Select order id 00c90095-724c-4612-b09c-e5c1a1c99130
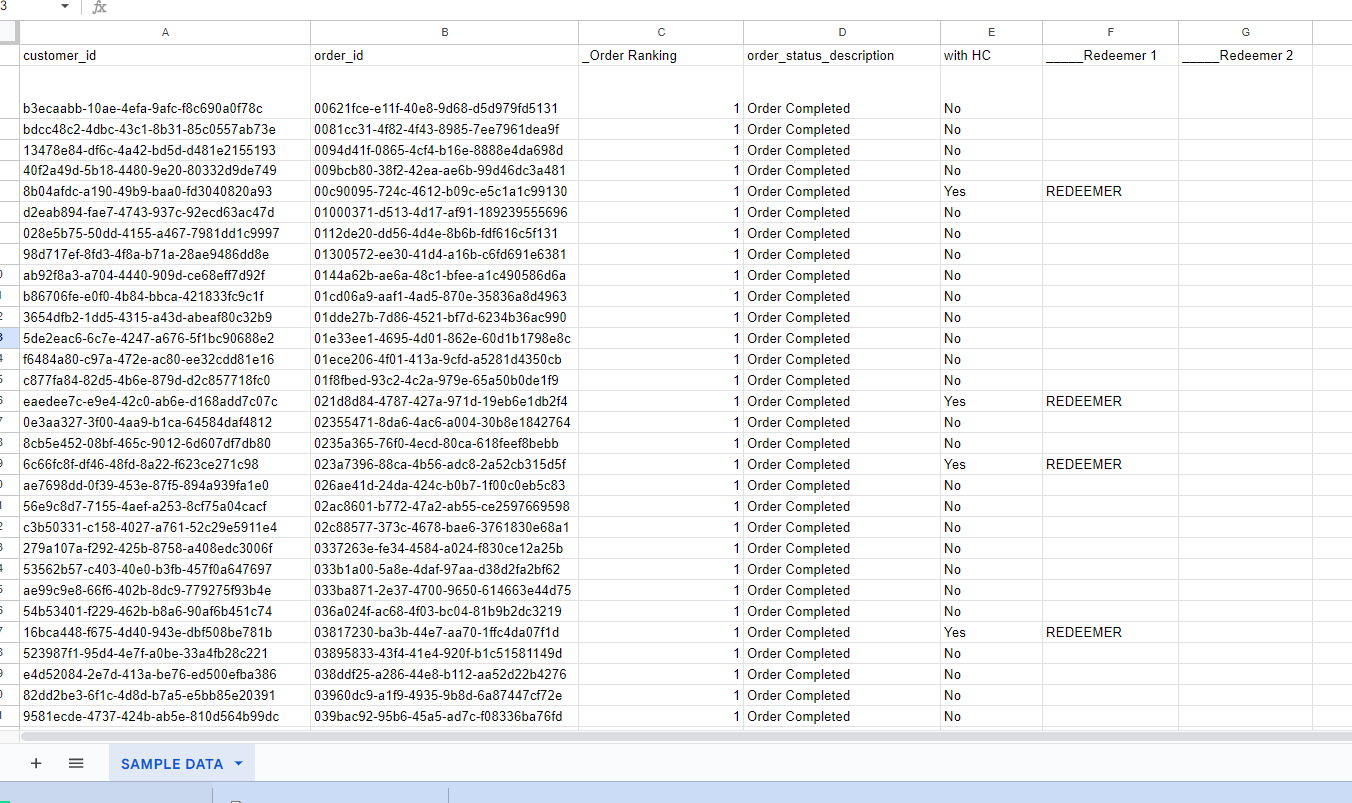1352x803 pixels. click(x=444, y=191)
